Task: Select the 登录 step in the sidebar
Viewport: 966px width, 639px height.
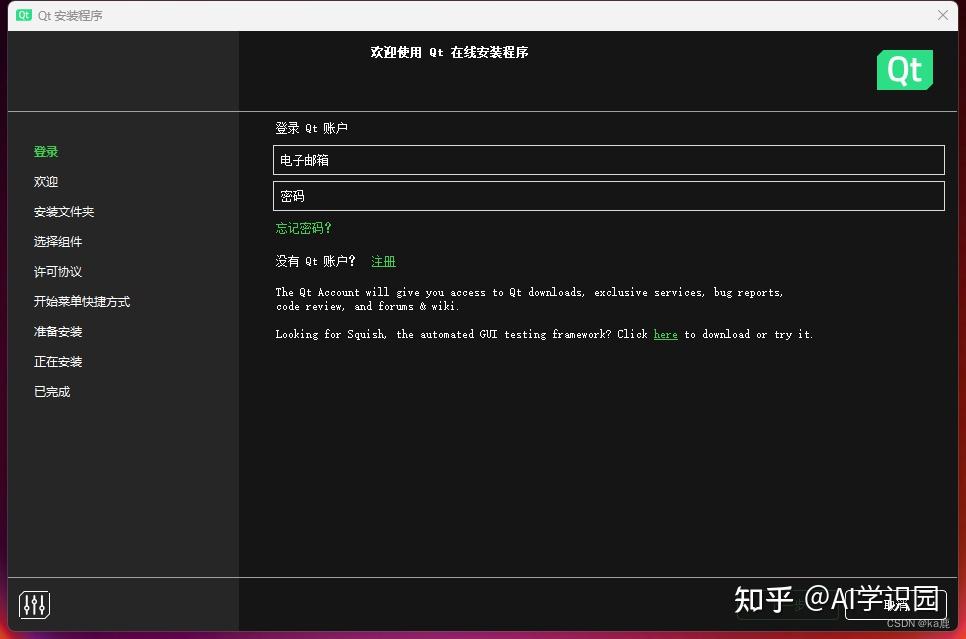Action: click(x=46, y=151)
